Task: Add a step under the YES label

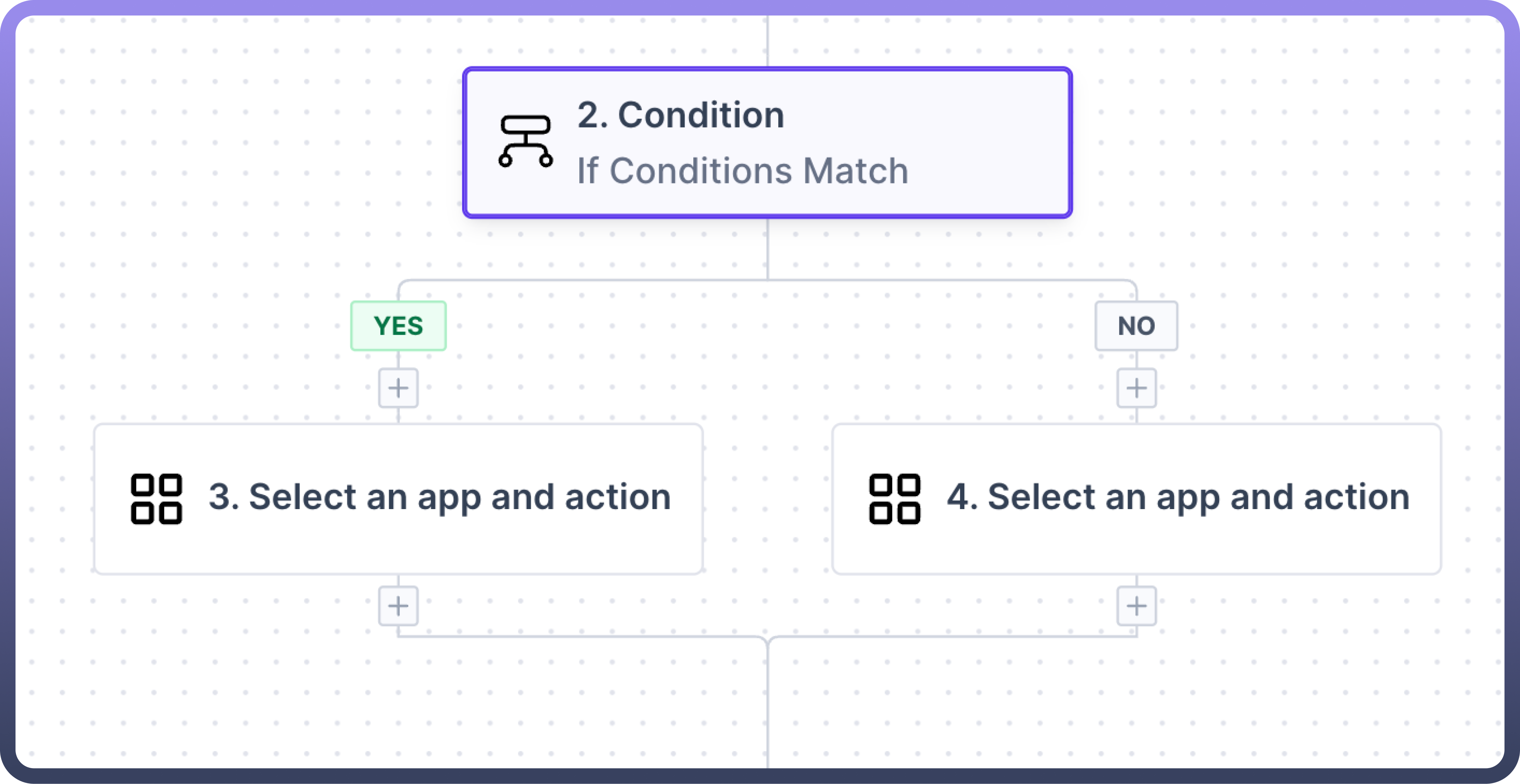Action: pos(398,388)
